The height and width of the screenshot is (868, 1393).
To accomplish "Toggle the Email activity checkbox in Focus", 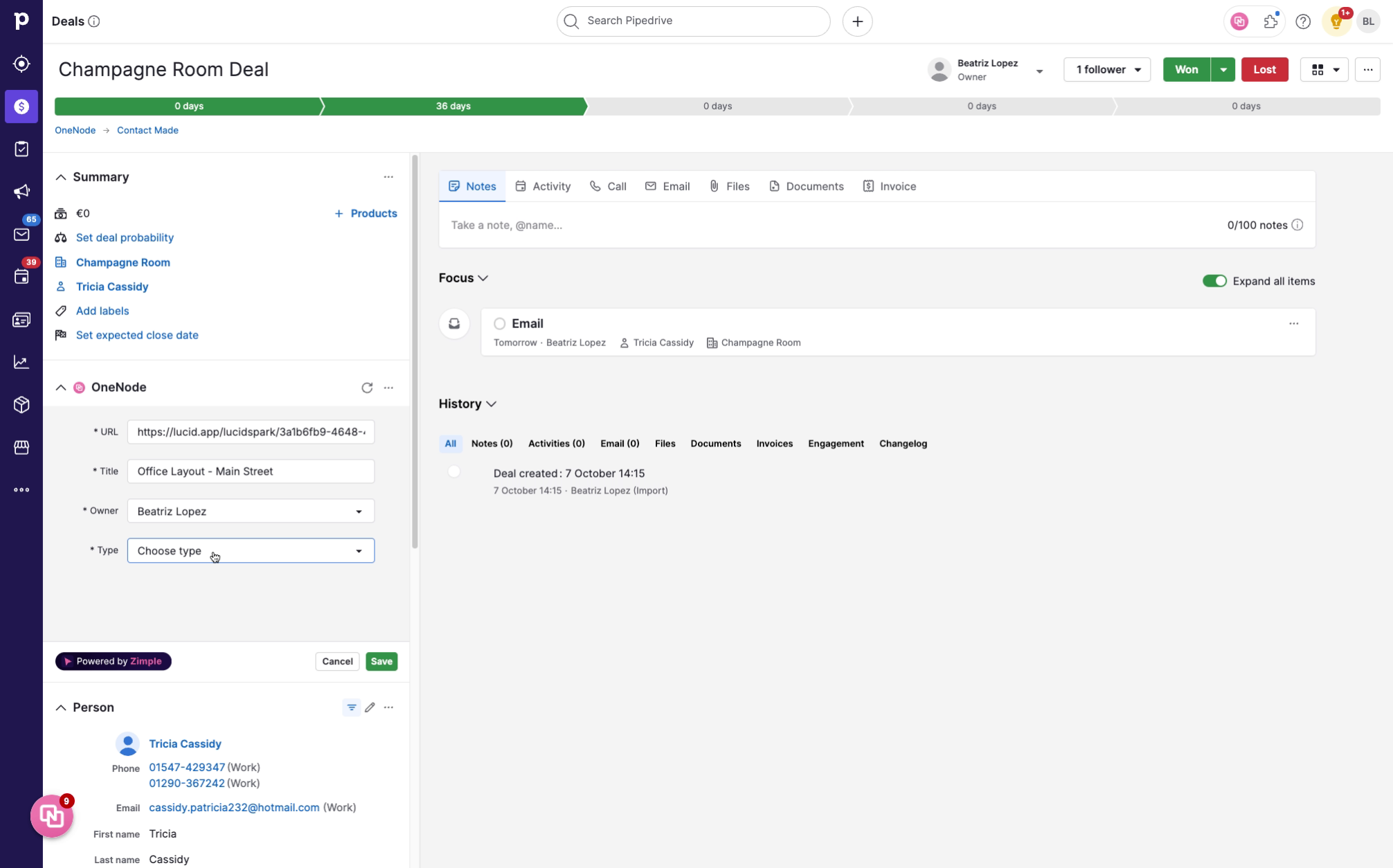I will pos(500,323).
